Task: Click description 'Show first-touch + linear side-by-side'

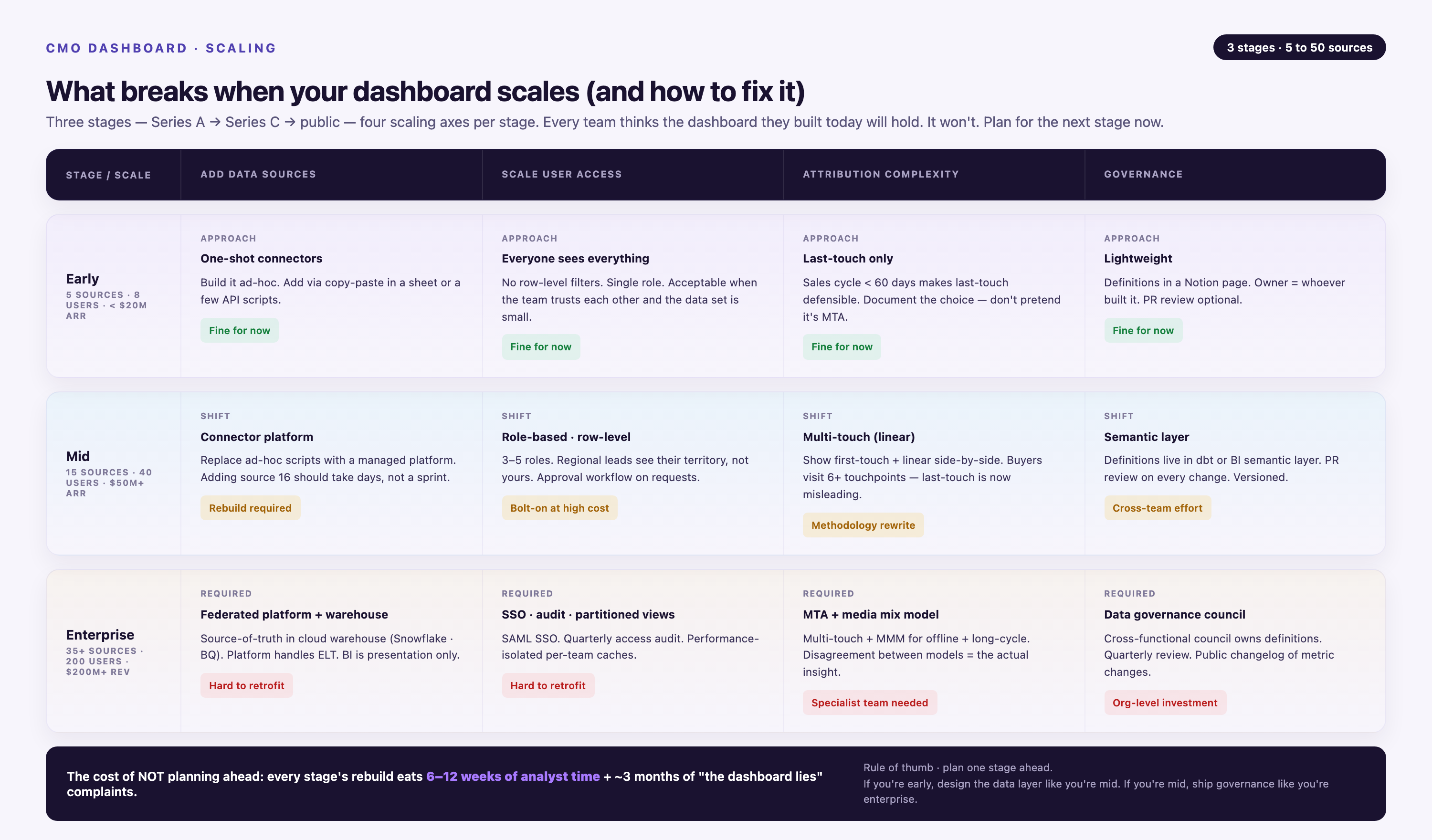Action: coord(922,477)
